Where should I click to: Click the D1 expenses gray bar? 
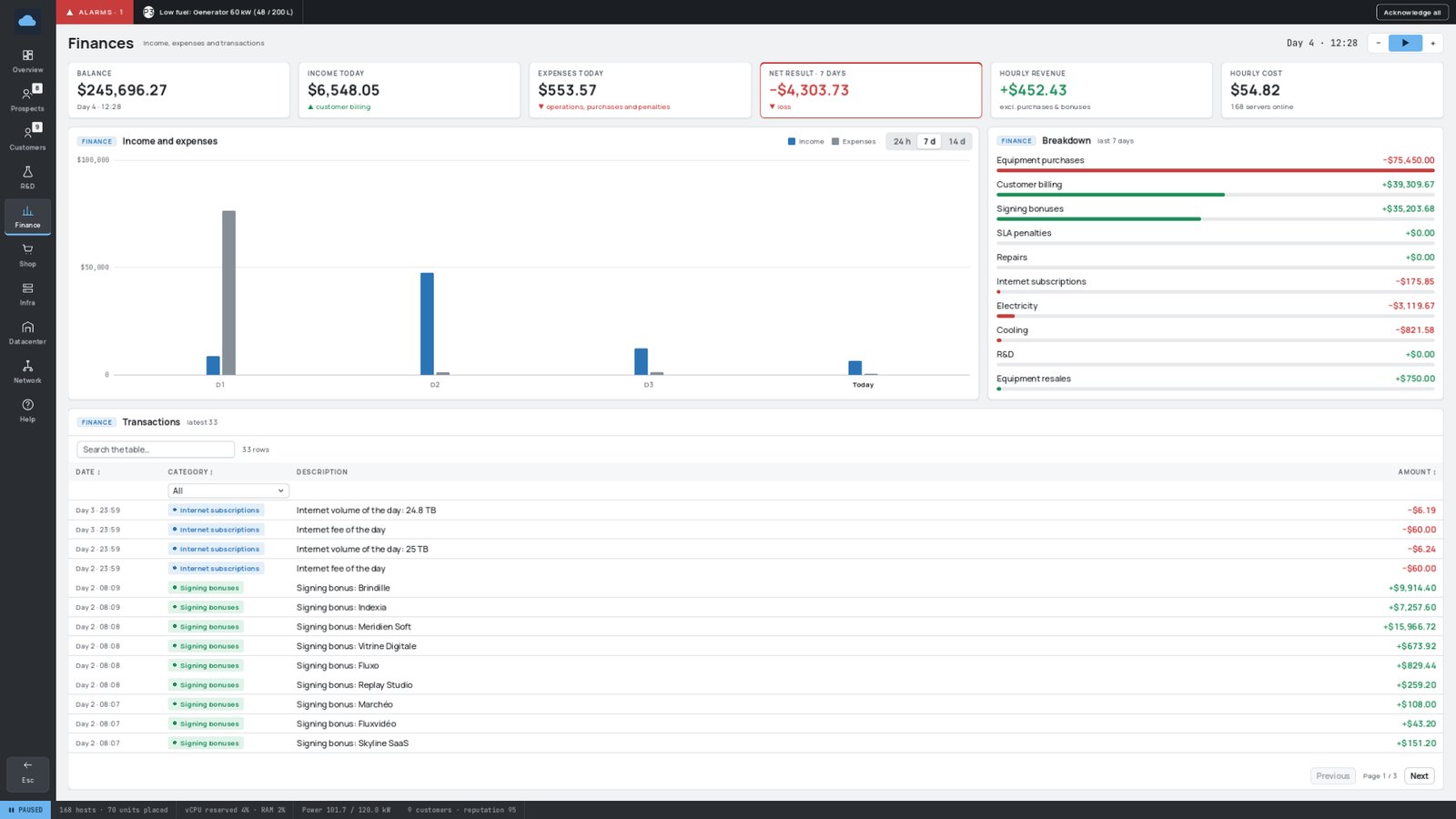[x=228, y=293]
